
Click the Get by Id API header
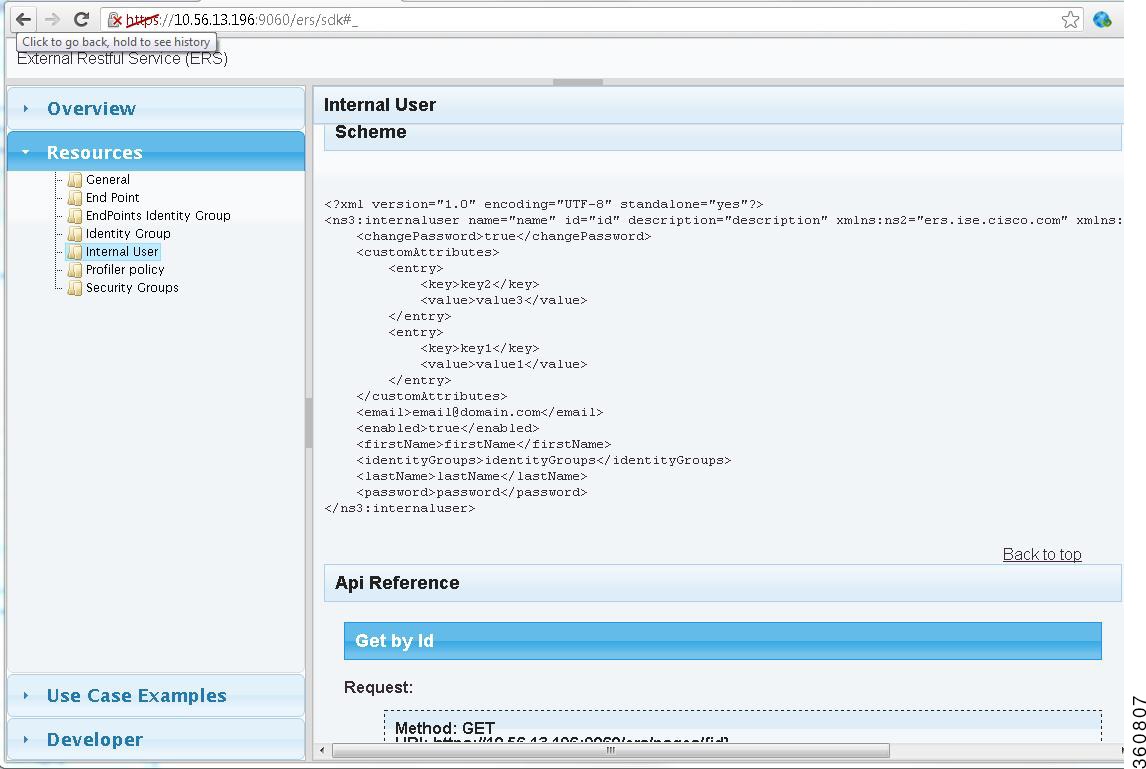tap(722, 641)
